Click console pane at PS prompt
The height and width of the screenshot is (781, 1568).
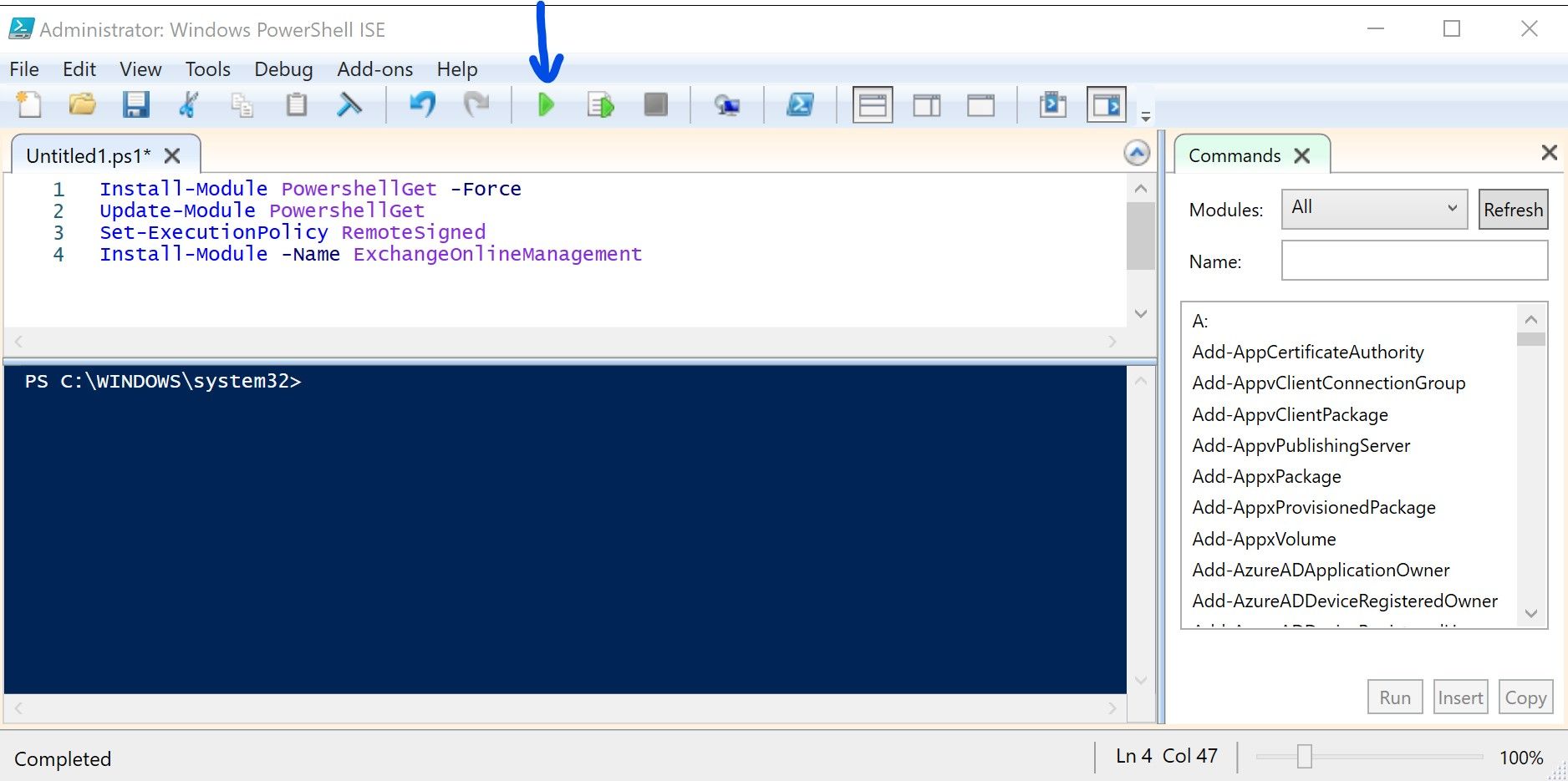(163, 382)
